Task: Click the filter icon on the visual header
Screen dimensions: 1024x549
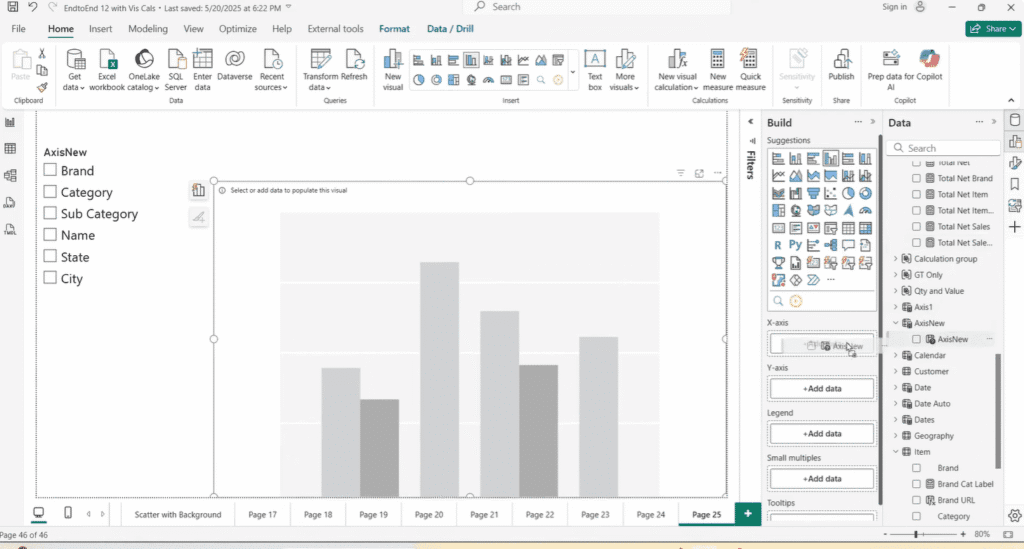Action: pyautogui.click(x=680, y=173)
